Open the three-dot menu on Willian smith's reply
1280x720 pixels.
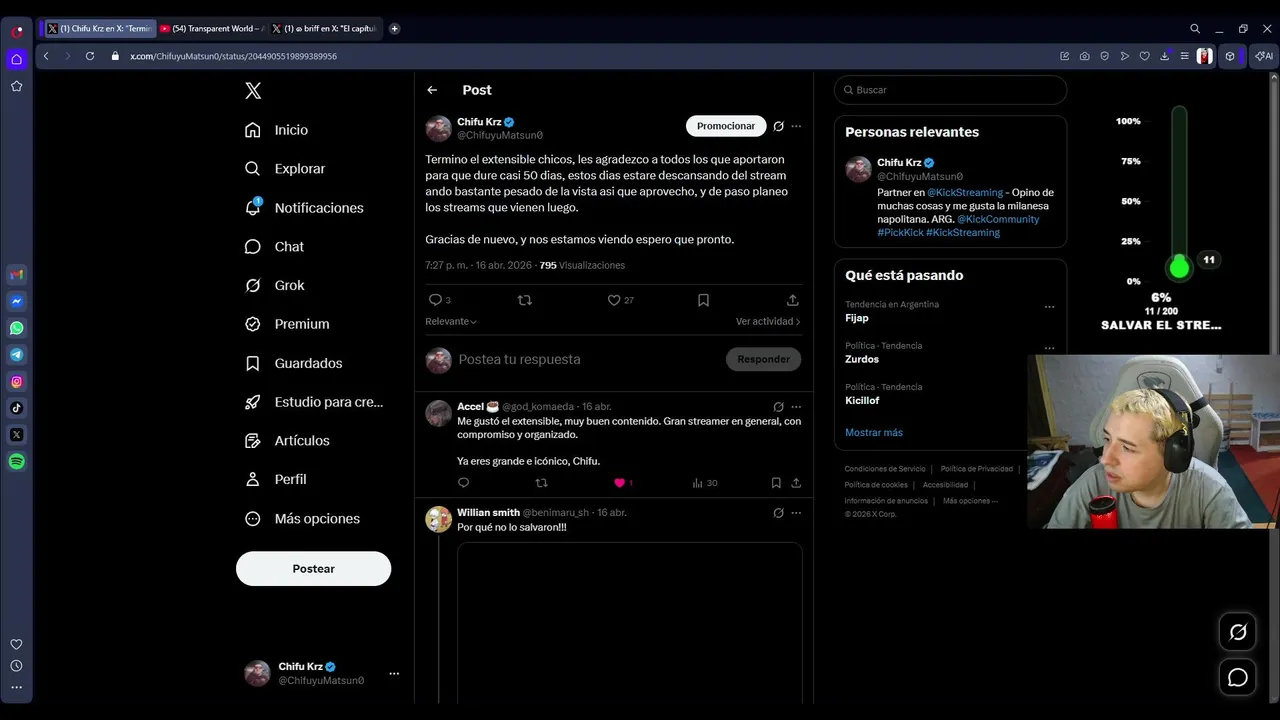796,513
